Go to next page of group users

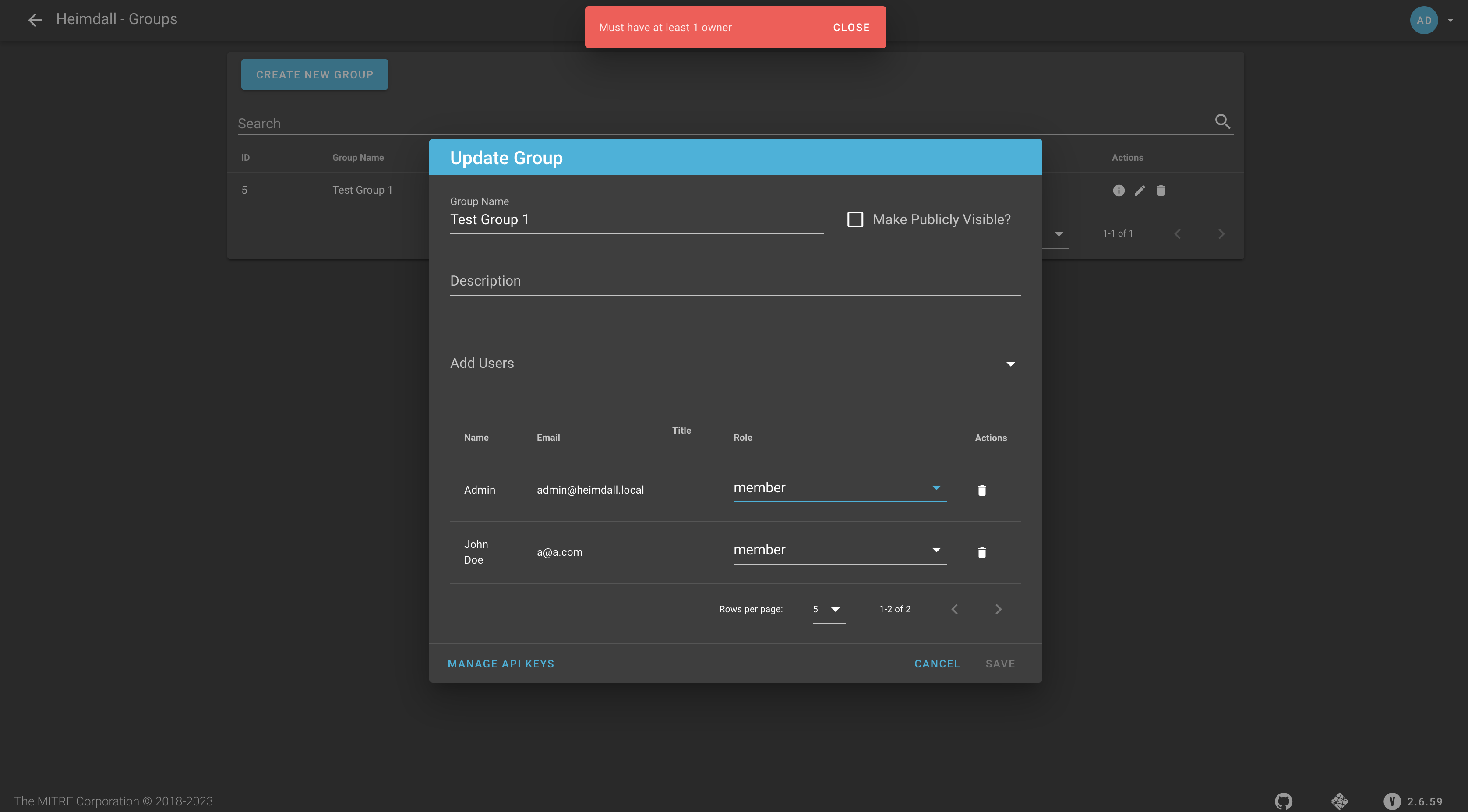tap(998, 609)
